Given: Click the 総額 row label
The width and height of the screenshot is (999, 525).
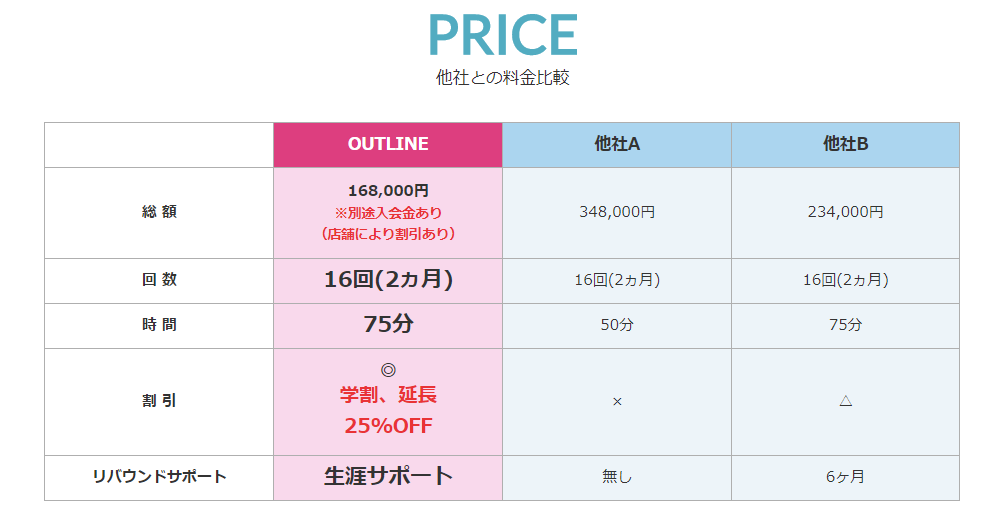Looking at the screenshot, I should point(159,212).
